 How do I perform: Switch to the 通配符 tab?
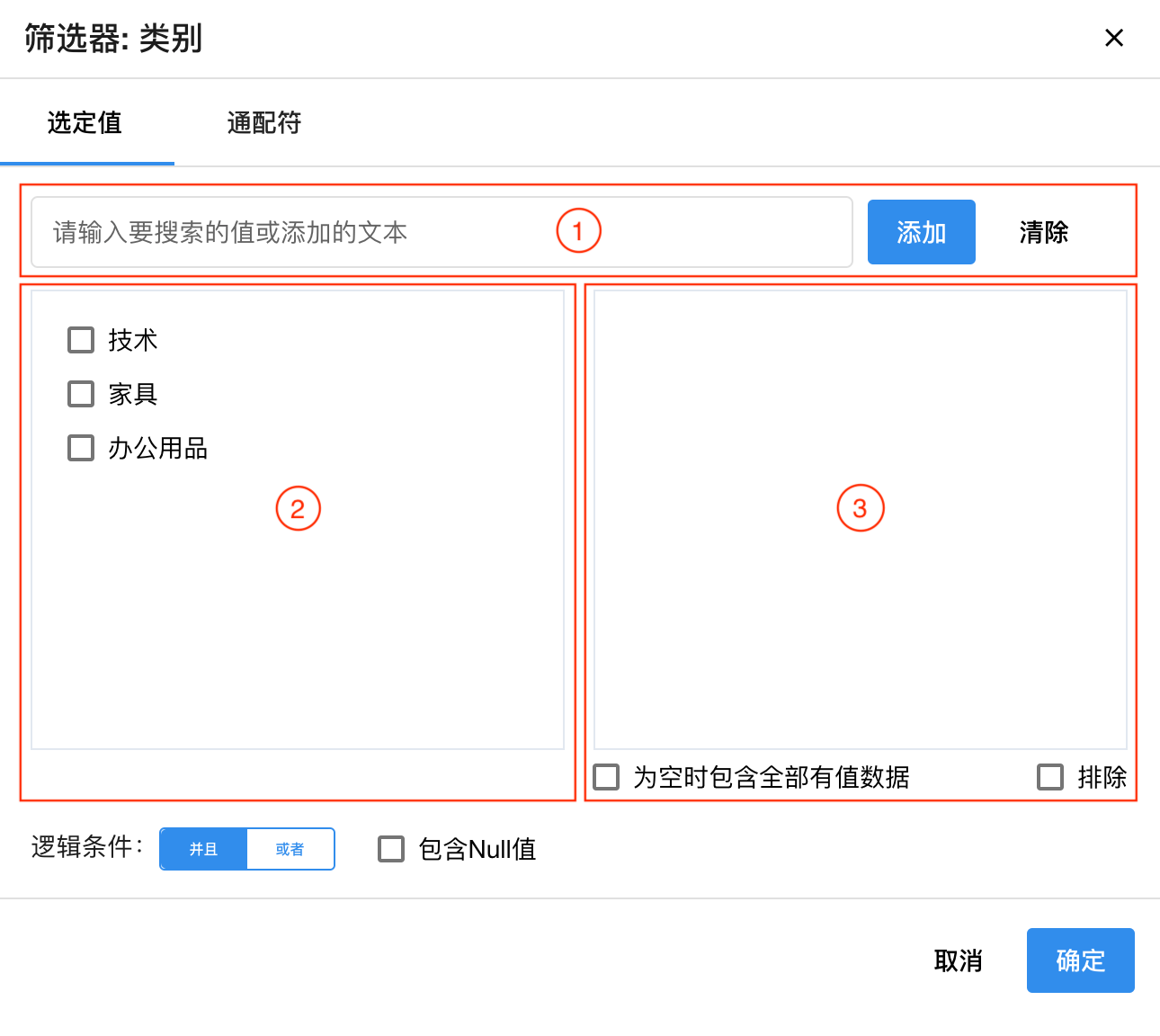point(264,122)
